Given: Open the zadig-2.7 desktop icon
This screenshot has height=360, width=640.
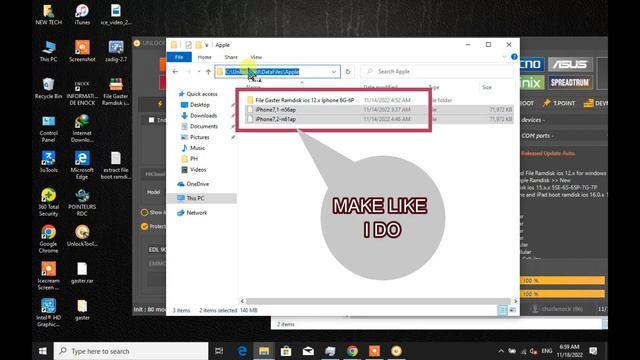Looking at the screenshot, I should [x=116, y=51].
